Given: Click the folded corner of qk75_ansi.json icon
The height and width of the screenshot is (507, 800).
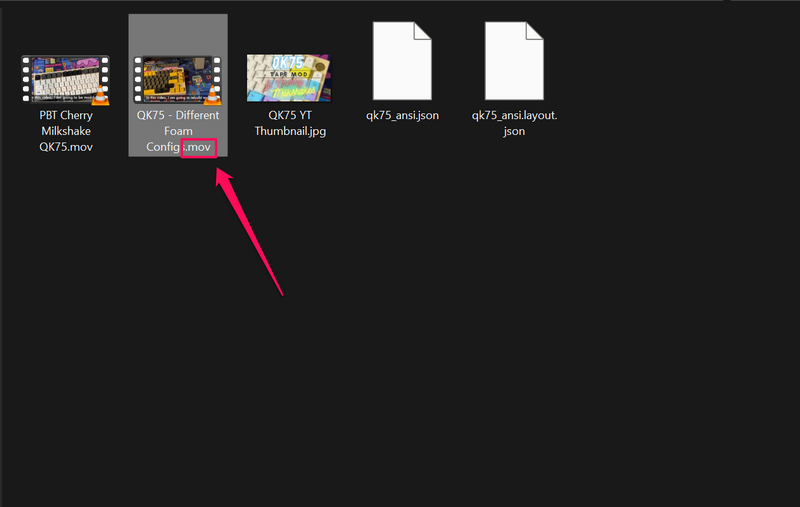Looking at the screenshot, I should pos(423,30).
